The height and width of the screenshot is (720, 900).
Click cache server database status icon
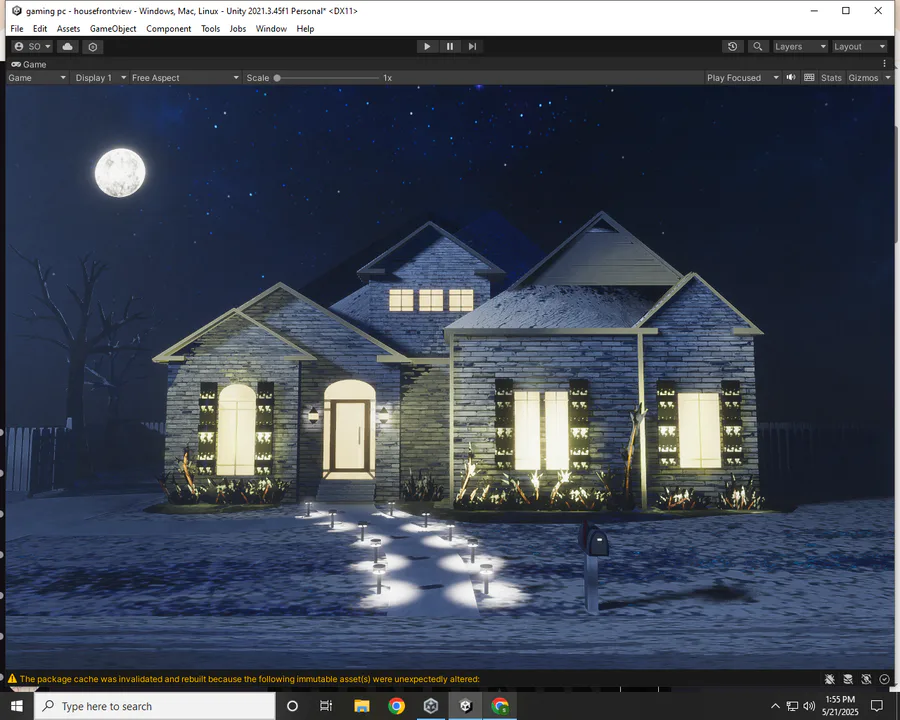tap(848, 679)
